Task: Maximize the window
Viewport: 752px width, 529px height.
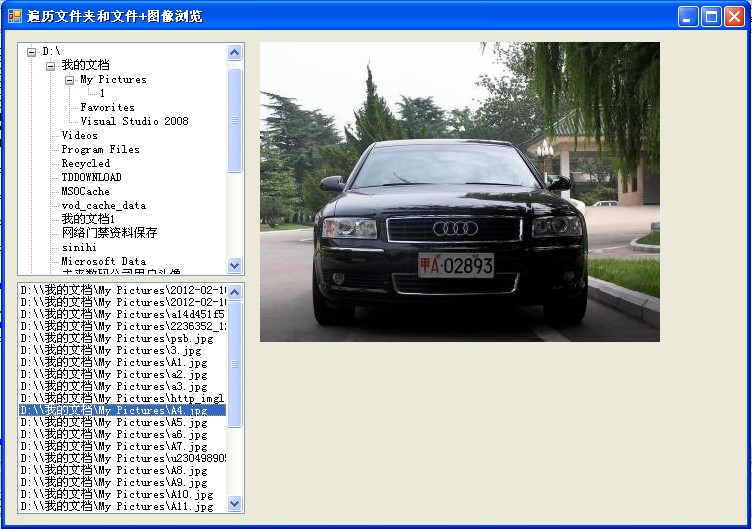Action: [711, 17]
